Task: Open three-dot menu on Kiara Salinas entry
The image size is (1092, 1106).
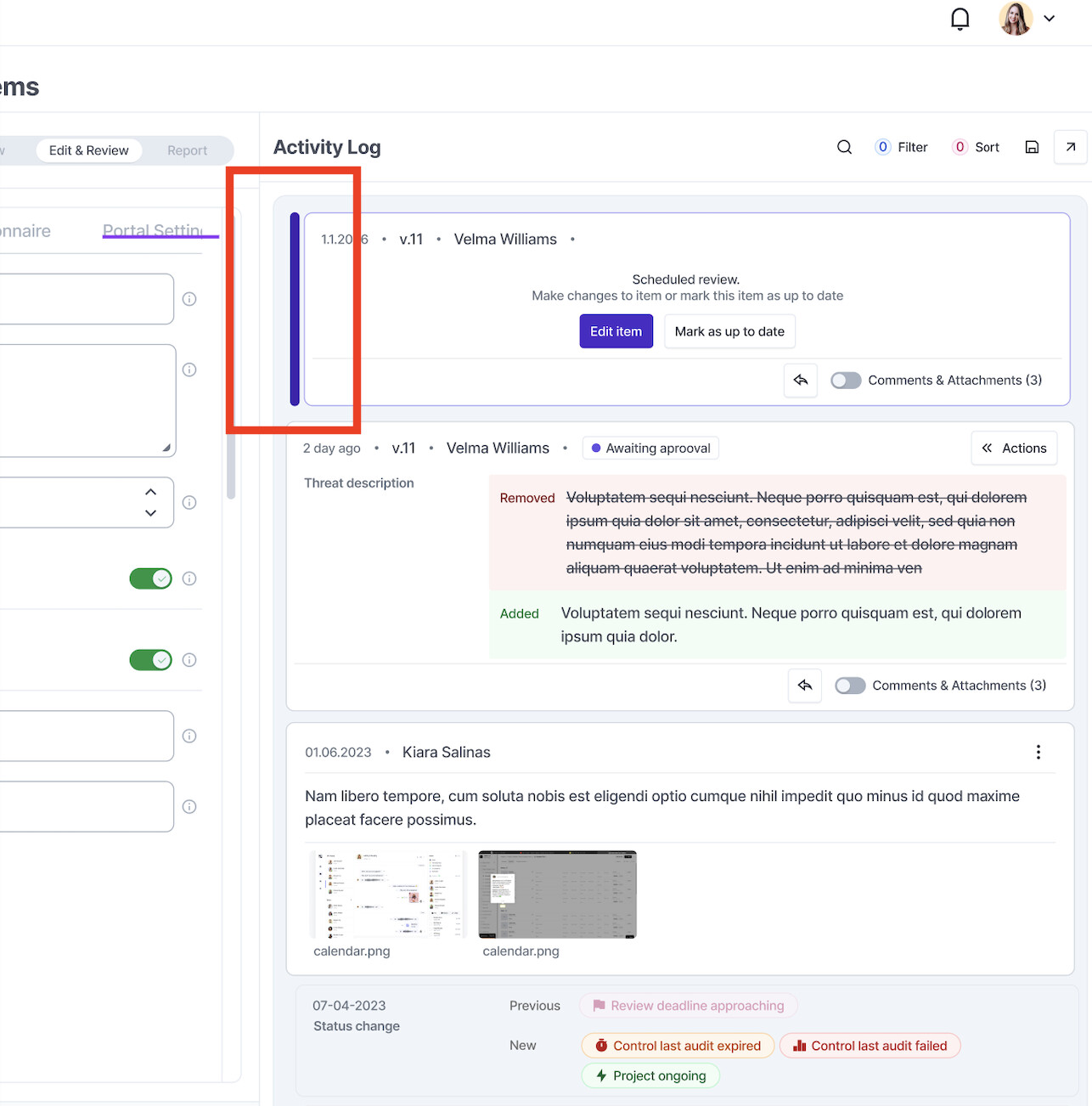Action: coord(1038,752)
